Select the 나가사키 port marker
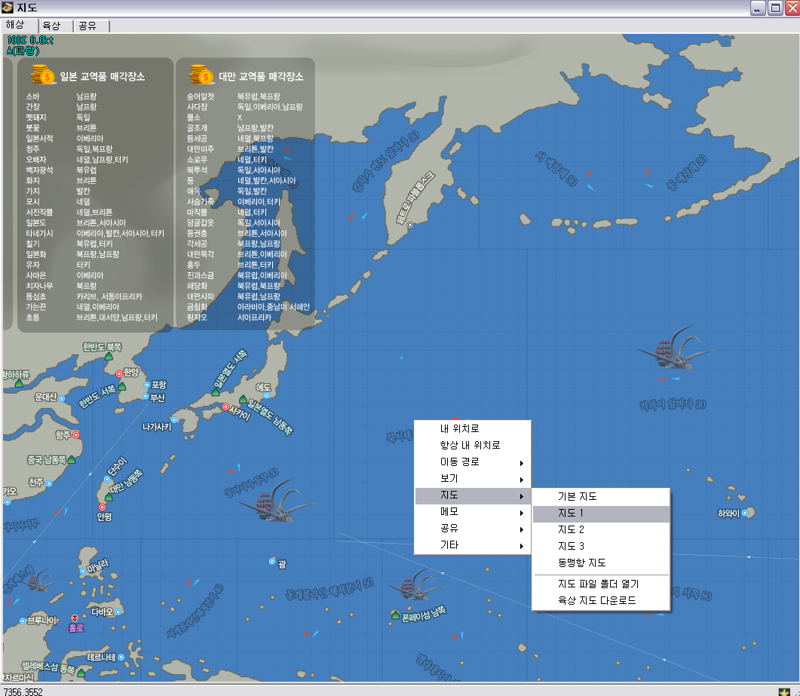Viewport: 800px width, 696px height. click(174, 420)
